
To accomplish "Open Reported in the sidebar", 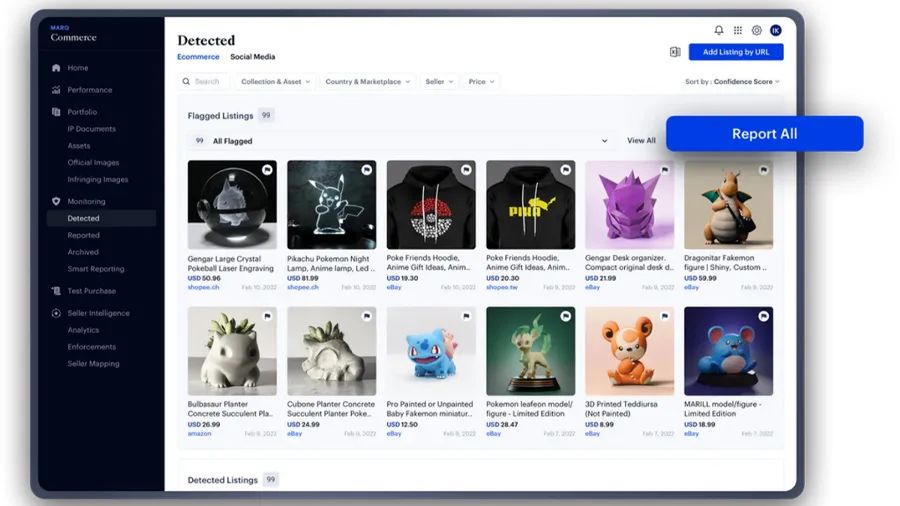I will tap(83, 235).
